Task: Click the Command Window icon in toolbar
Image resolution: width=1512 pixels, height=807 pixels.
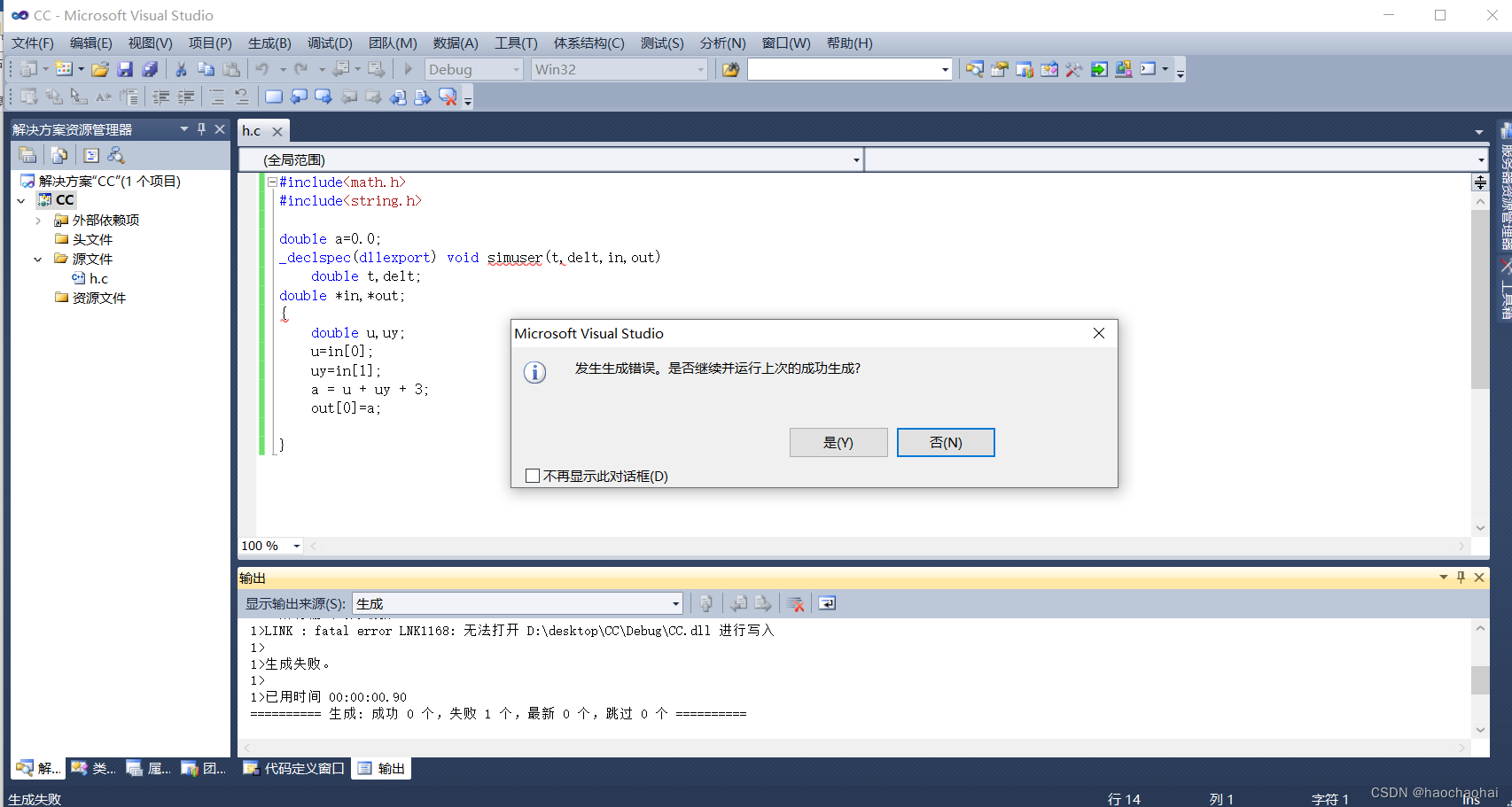Action: (x=1149, y=69)
